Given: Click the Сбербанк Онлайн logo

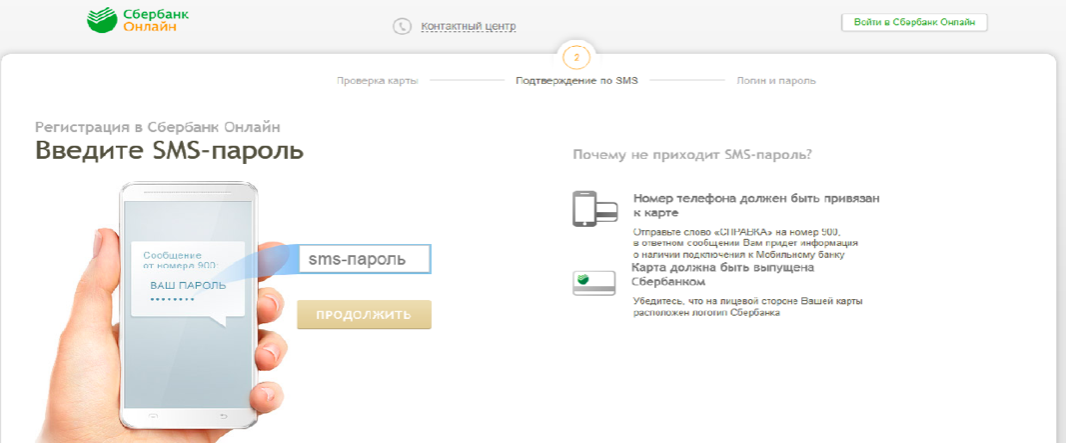Looking at the screenshot, I should pyautogui.click(x=138, y=20).
